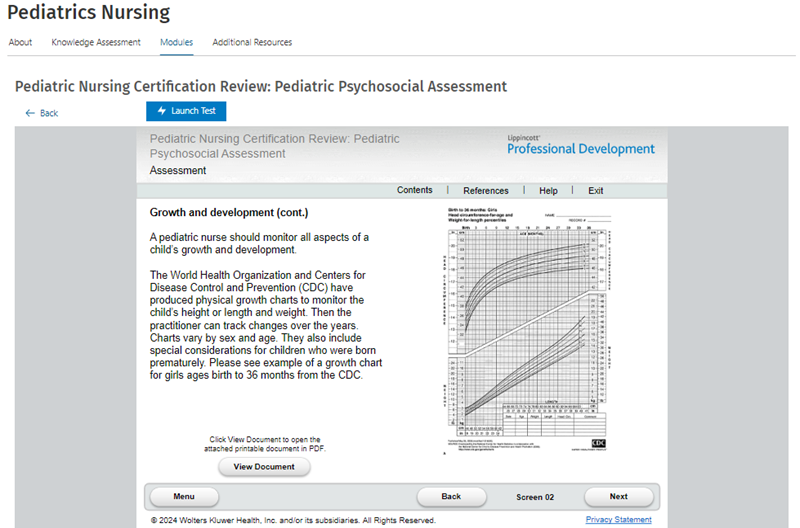
Task: Exit the course using the Exit option
Action: click(x=596, y=190)
